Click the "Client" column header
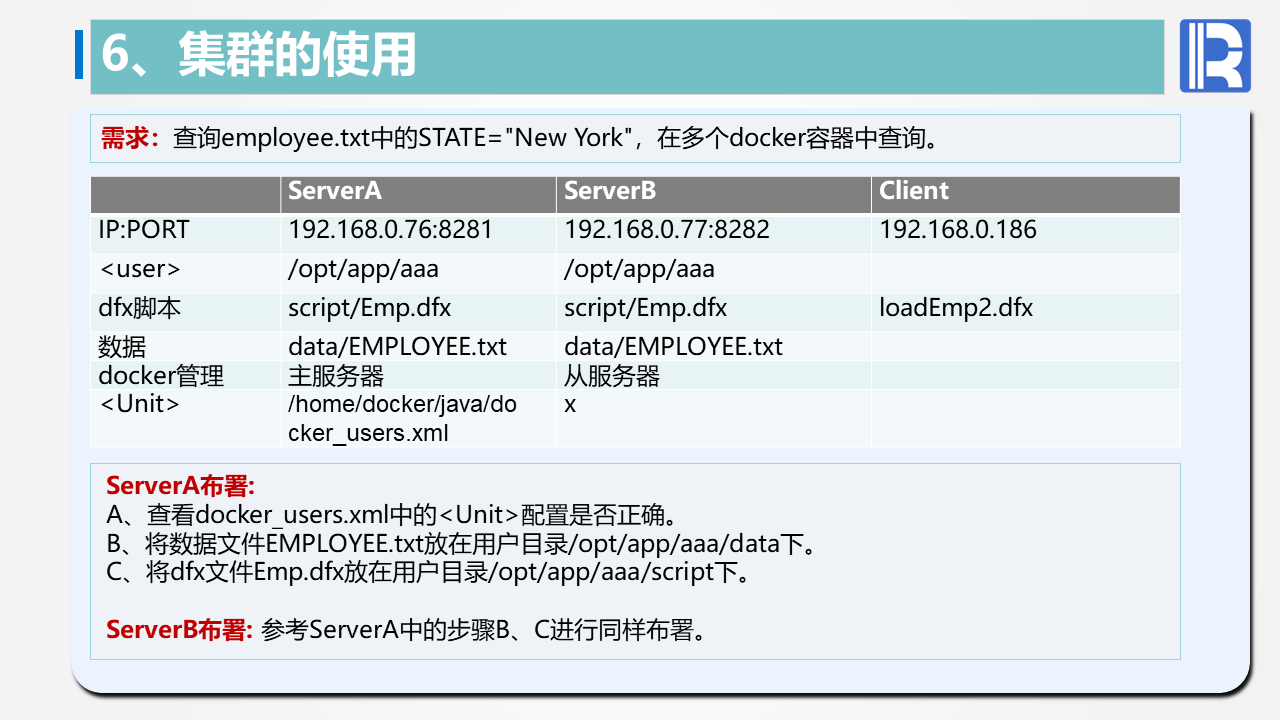 tap(914, 191)
